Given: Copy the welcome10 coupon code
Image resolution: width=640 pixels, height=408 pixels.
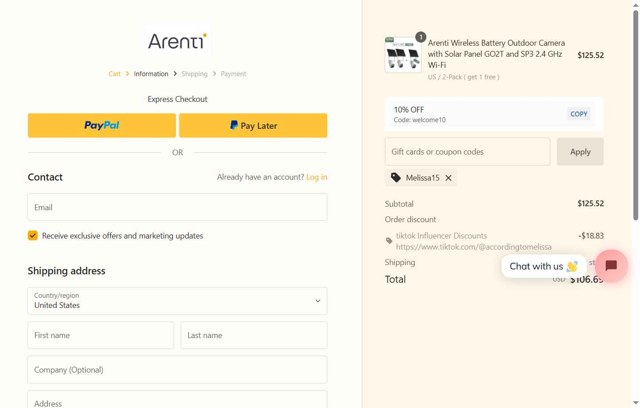Looking at the screenshot, I should 579,114.
